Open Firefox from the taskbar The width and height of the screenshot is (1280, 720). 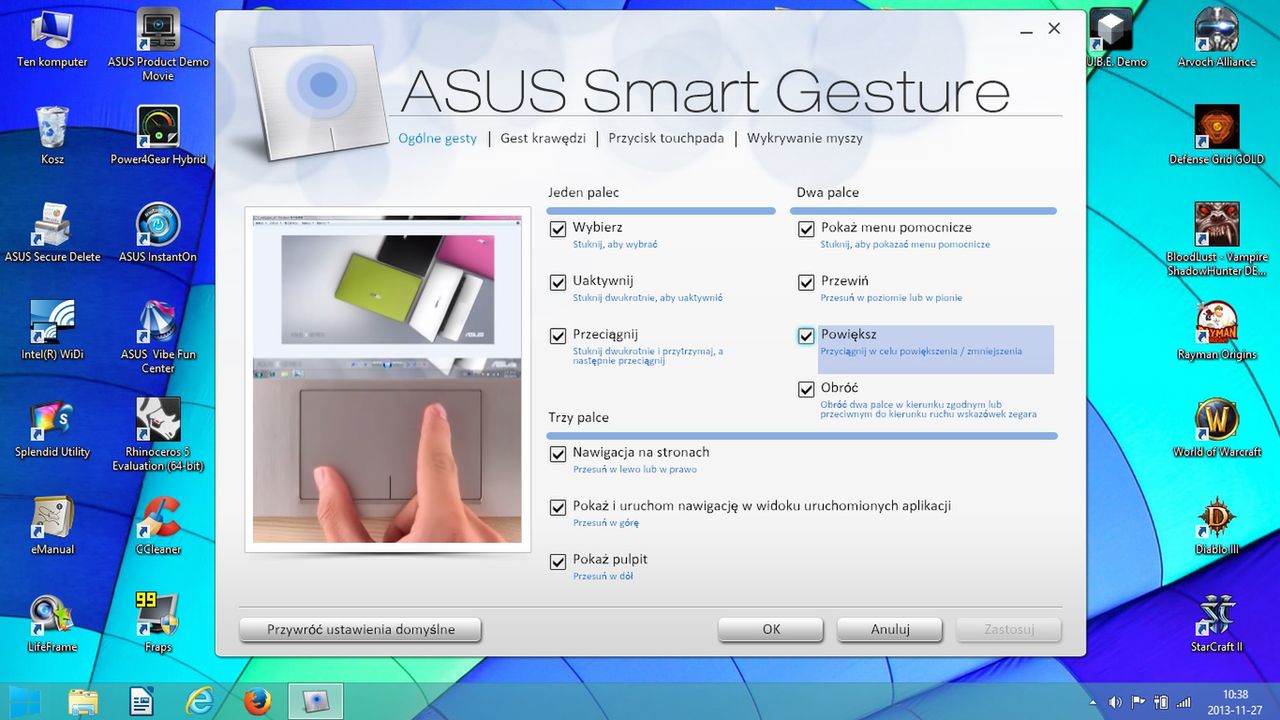coord(258,701)
